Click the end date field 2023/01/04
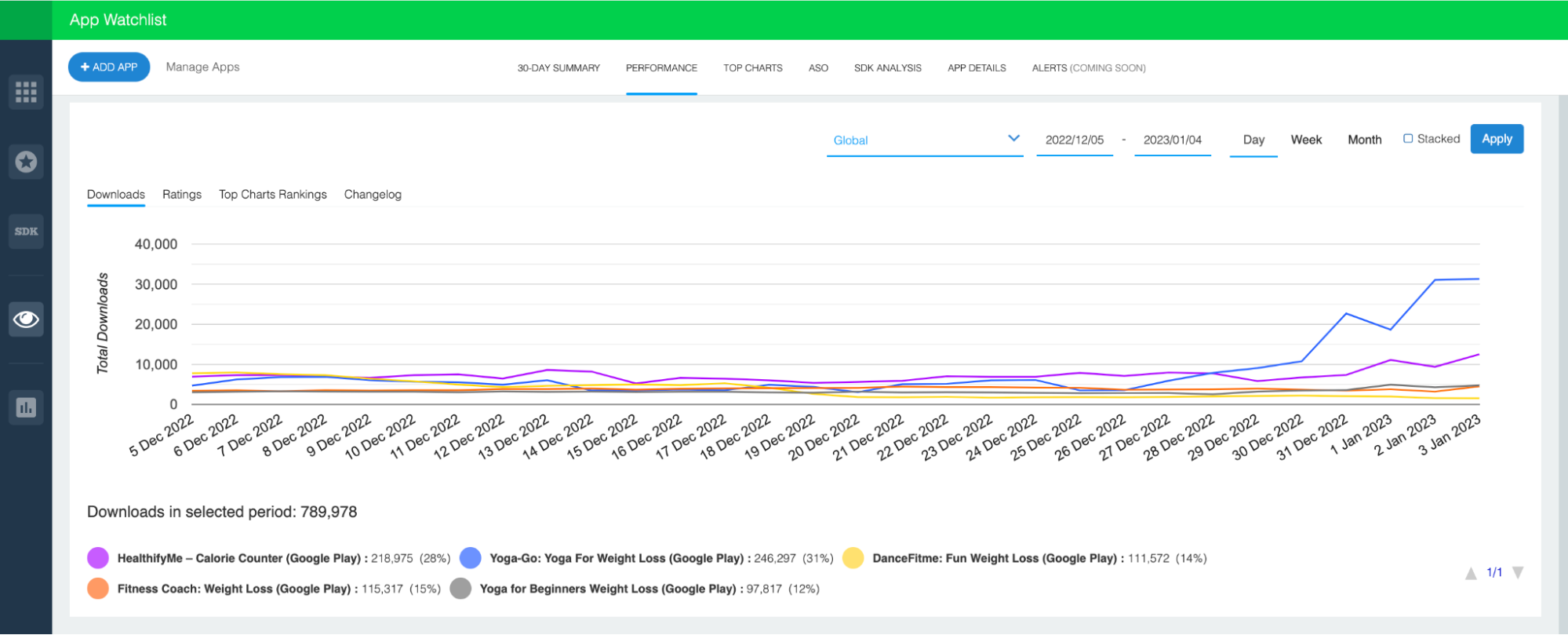 pos(1173,140)
